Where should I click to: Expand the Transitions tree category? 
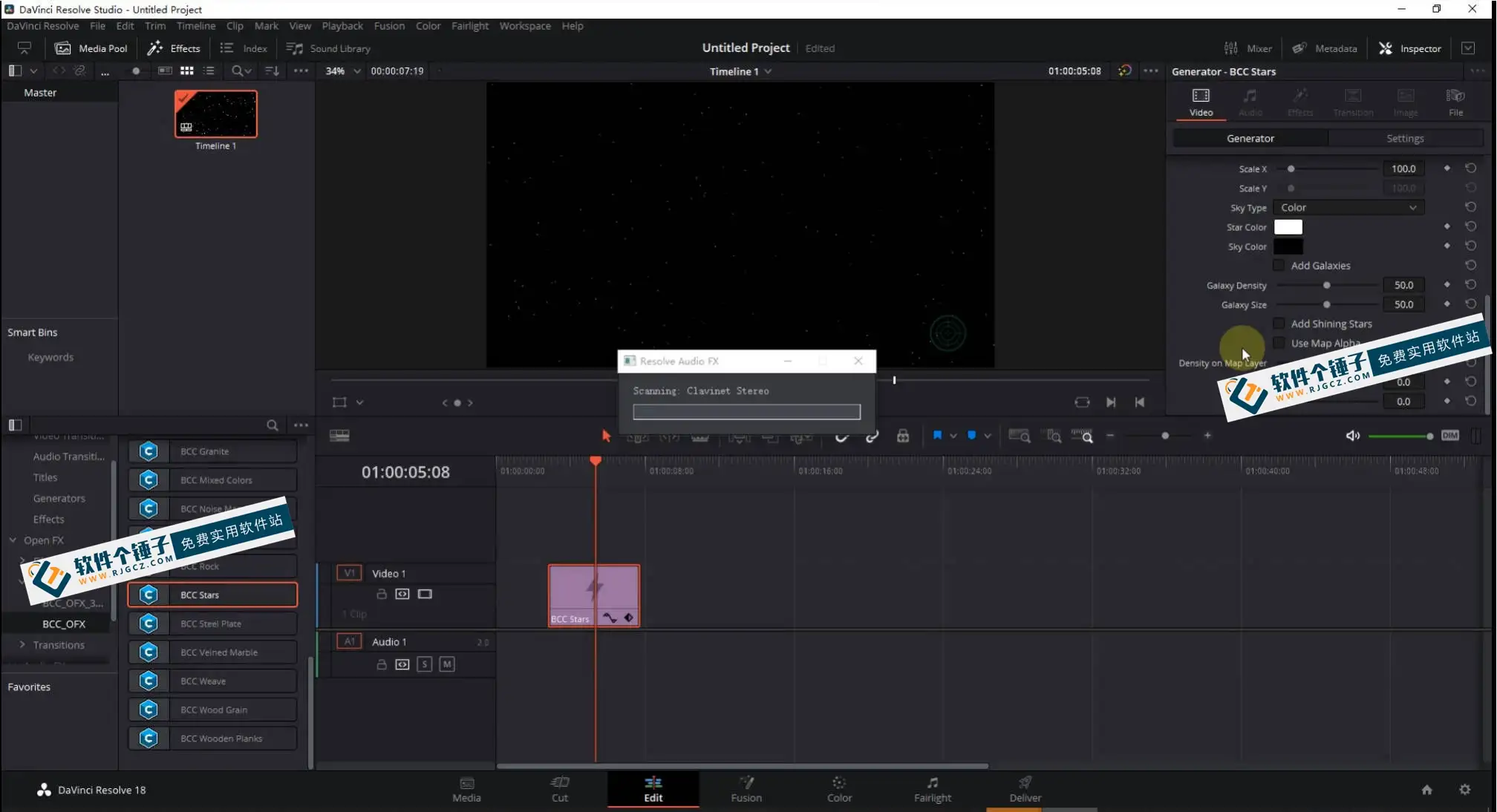pos(22,644)
